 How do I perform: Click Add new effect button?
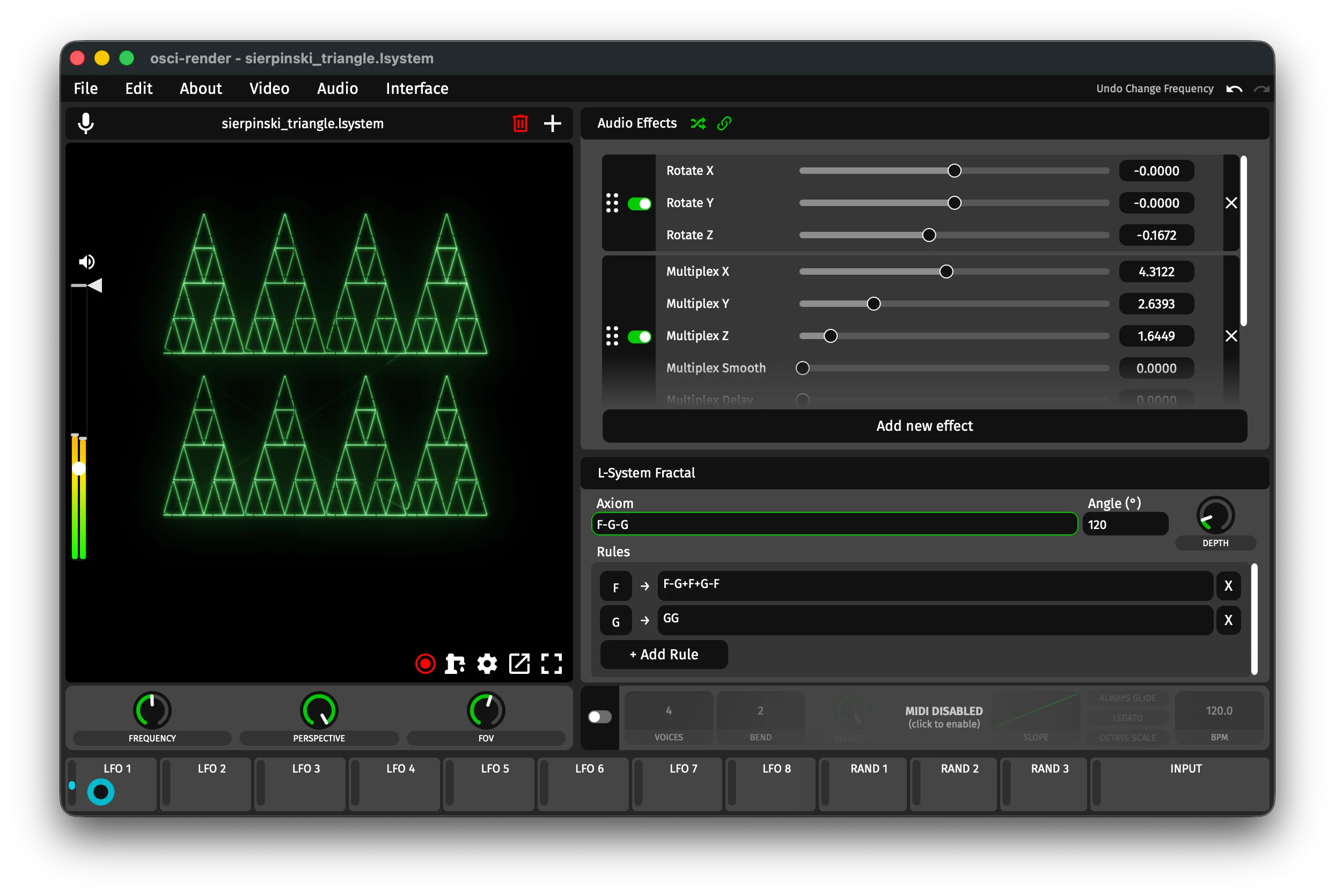pos(924,425)
